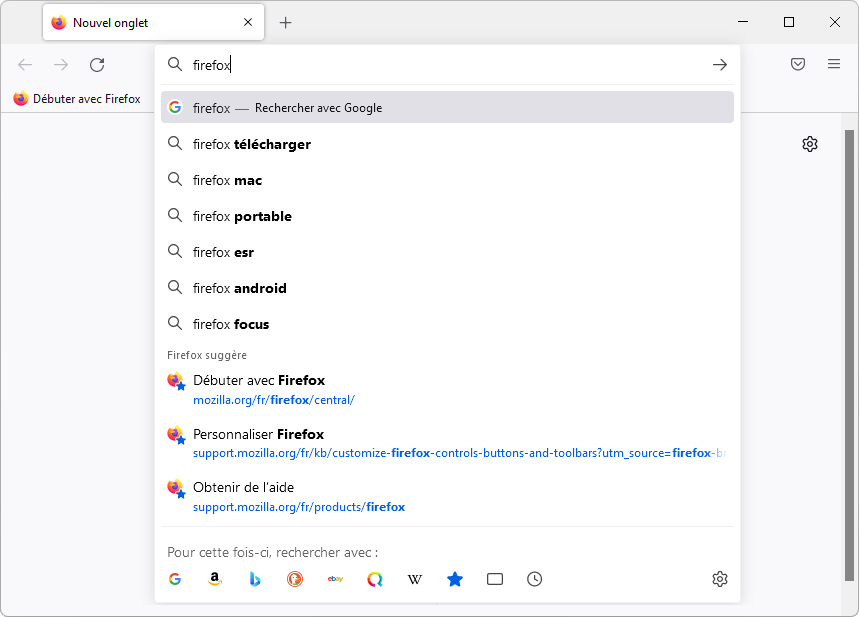Screen dimensions: 859x617
Task: Choose firefox Rechercher avec Google result
Action: pyautogui.click(x=447, y=107)
